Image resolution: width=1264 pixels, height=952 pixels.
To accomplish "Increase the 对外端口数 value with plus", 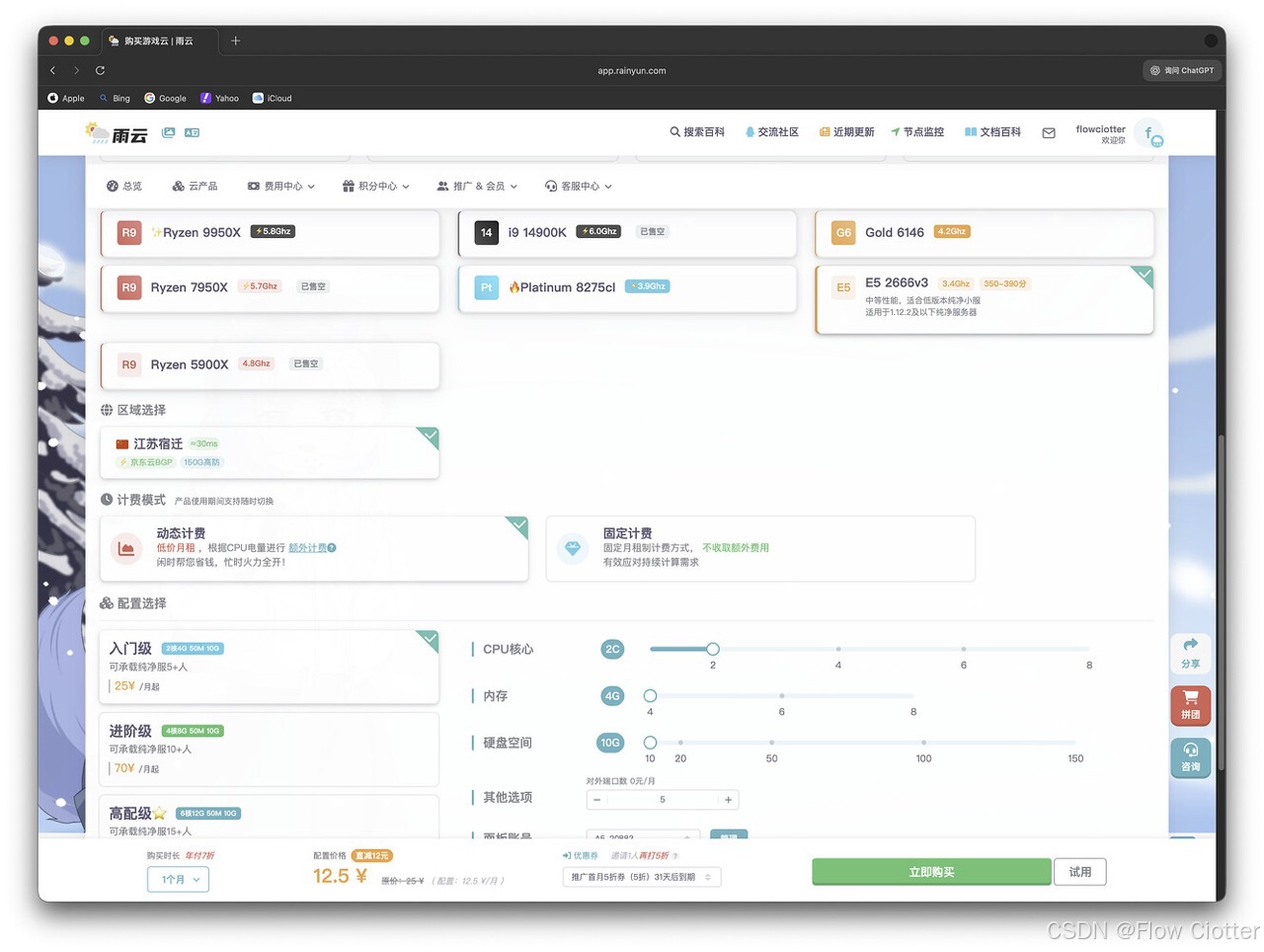I will 728,800.
